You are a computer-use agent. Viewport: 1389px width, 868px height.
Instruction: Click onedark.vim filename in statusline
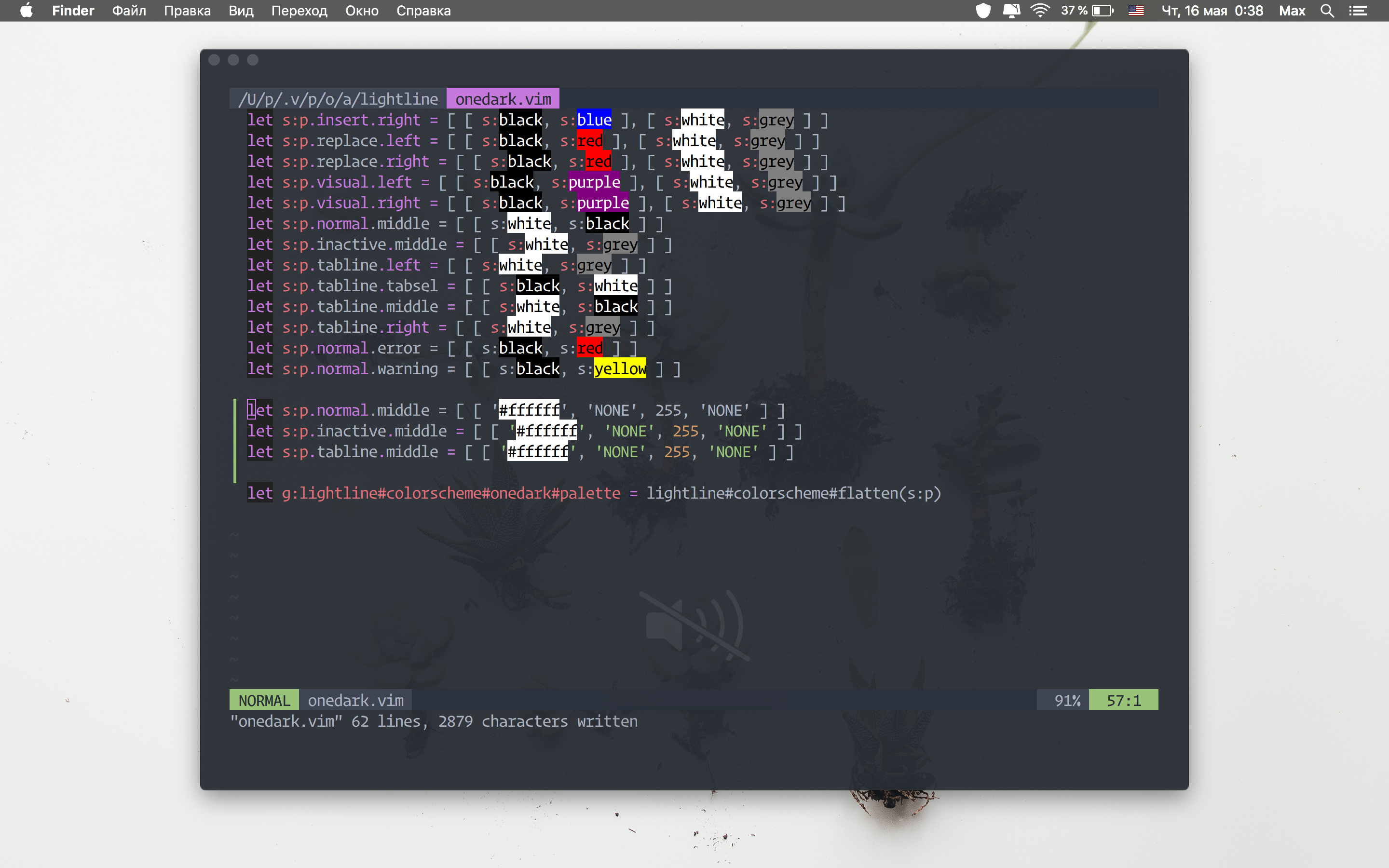[x=355, y=700]
